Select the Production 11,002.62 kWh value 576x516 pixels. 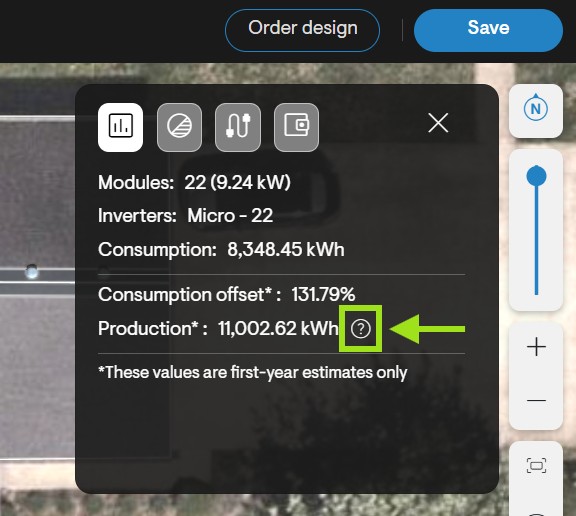click(x=278, y=328)
